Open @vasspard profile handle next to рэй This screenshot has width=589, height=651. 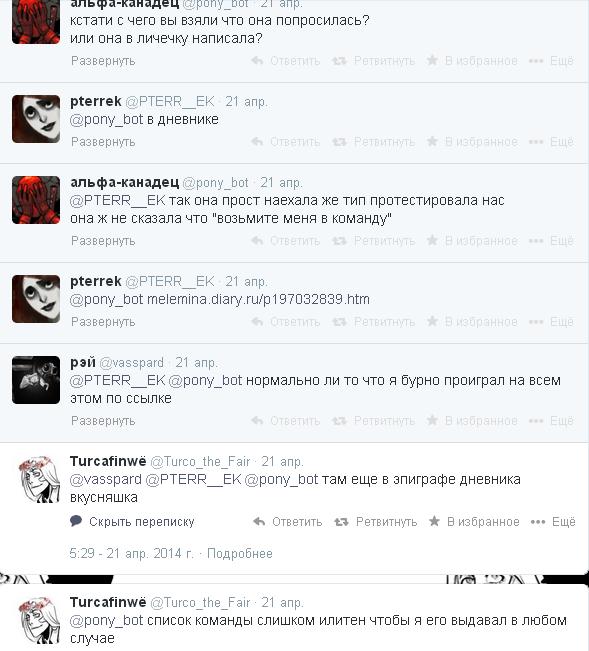point(132,362)
